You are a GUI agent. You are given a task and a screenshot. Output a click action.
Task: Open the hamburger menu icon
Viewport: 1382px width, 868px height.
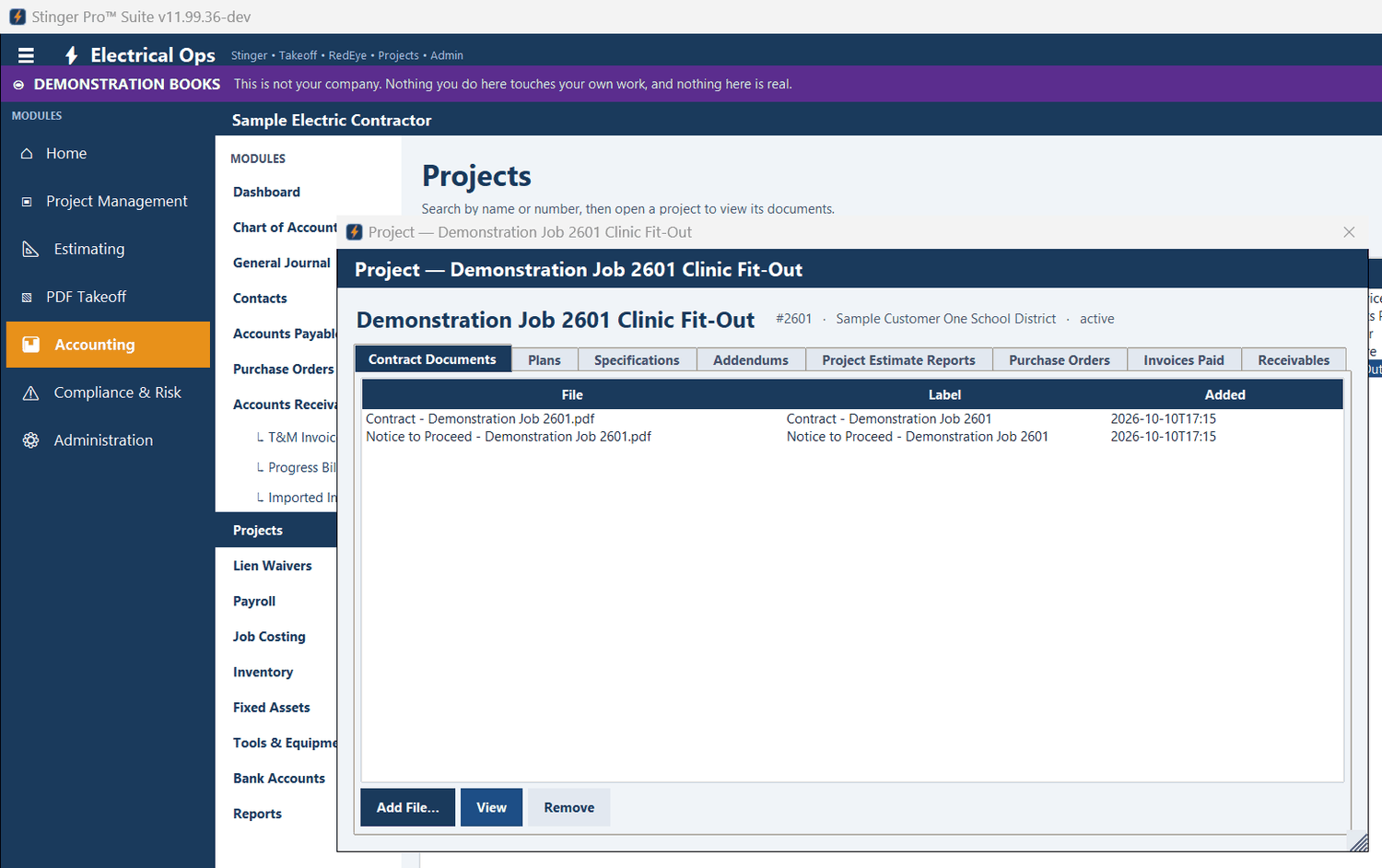(26, 55)
